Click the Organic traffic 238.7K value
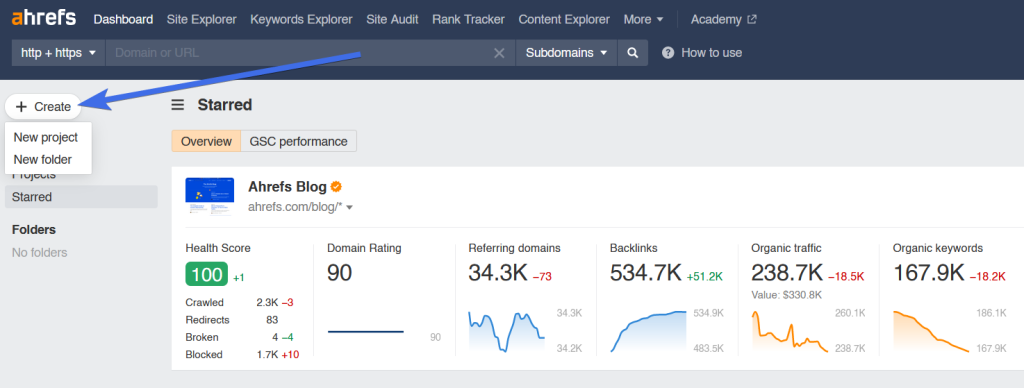The image size is (1024, 388). 787,273
